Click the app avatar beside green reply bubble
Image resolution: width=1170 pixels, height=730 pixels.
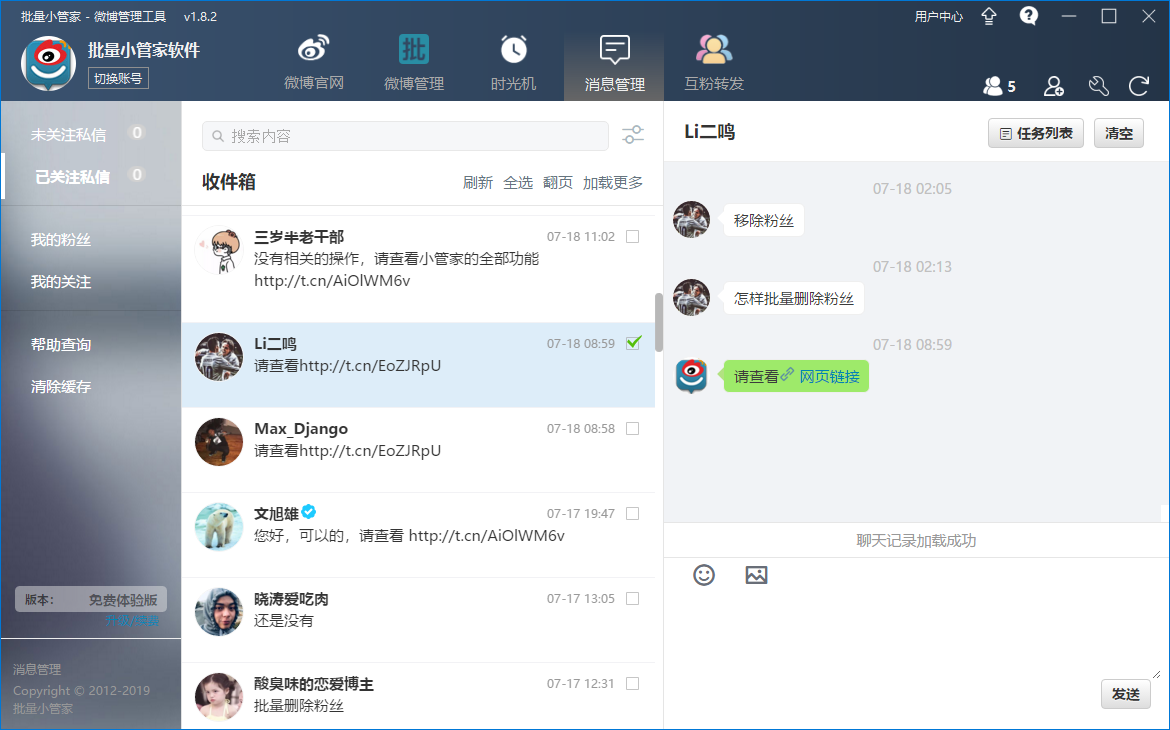tap(691, 375)
